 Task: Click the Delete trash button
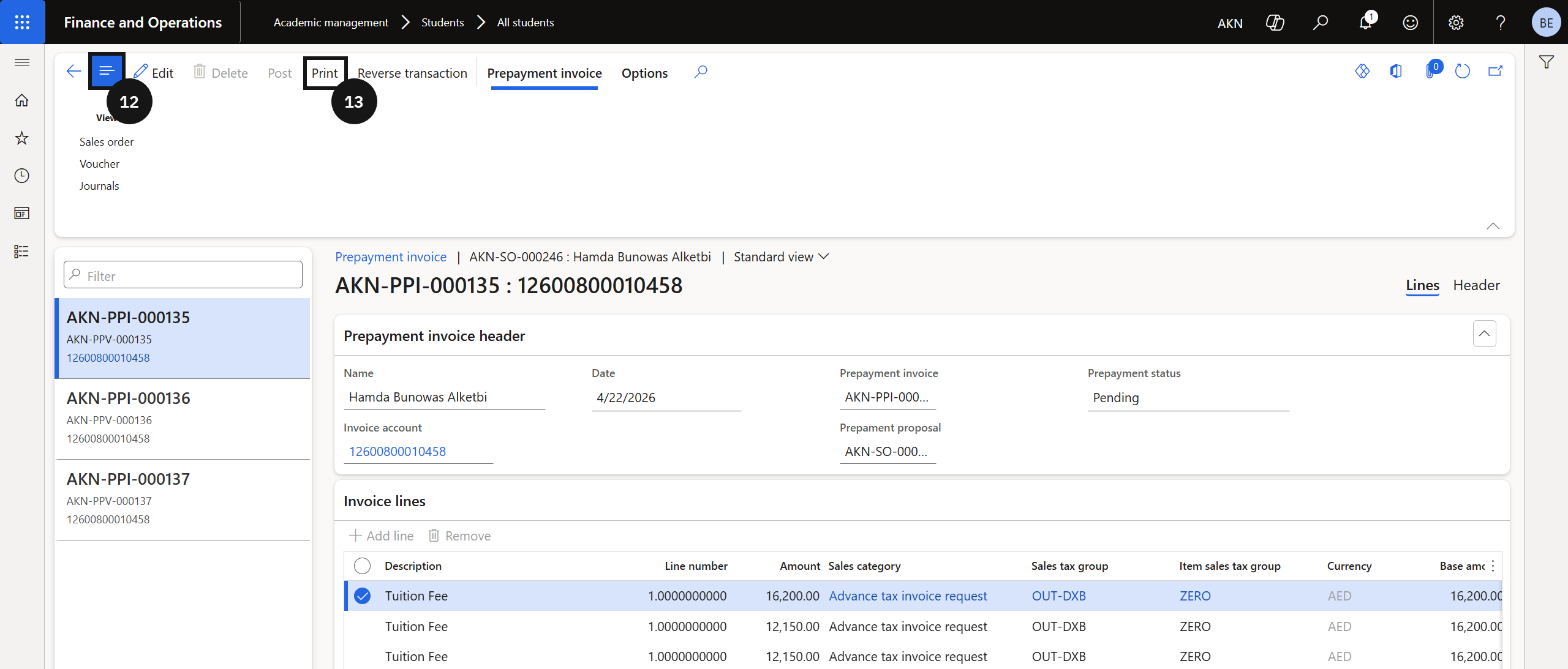point(221,73)
